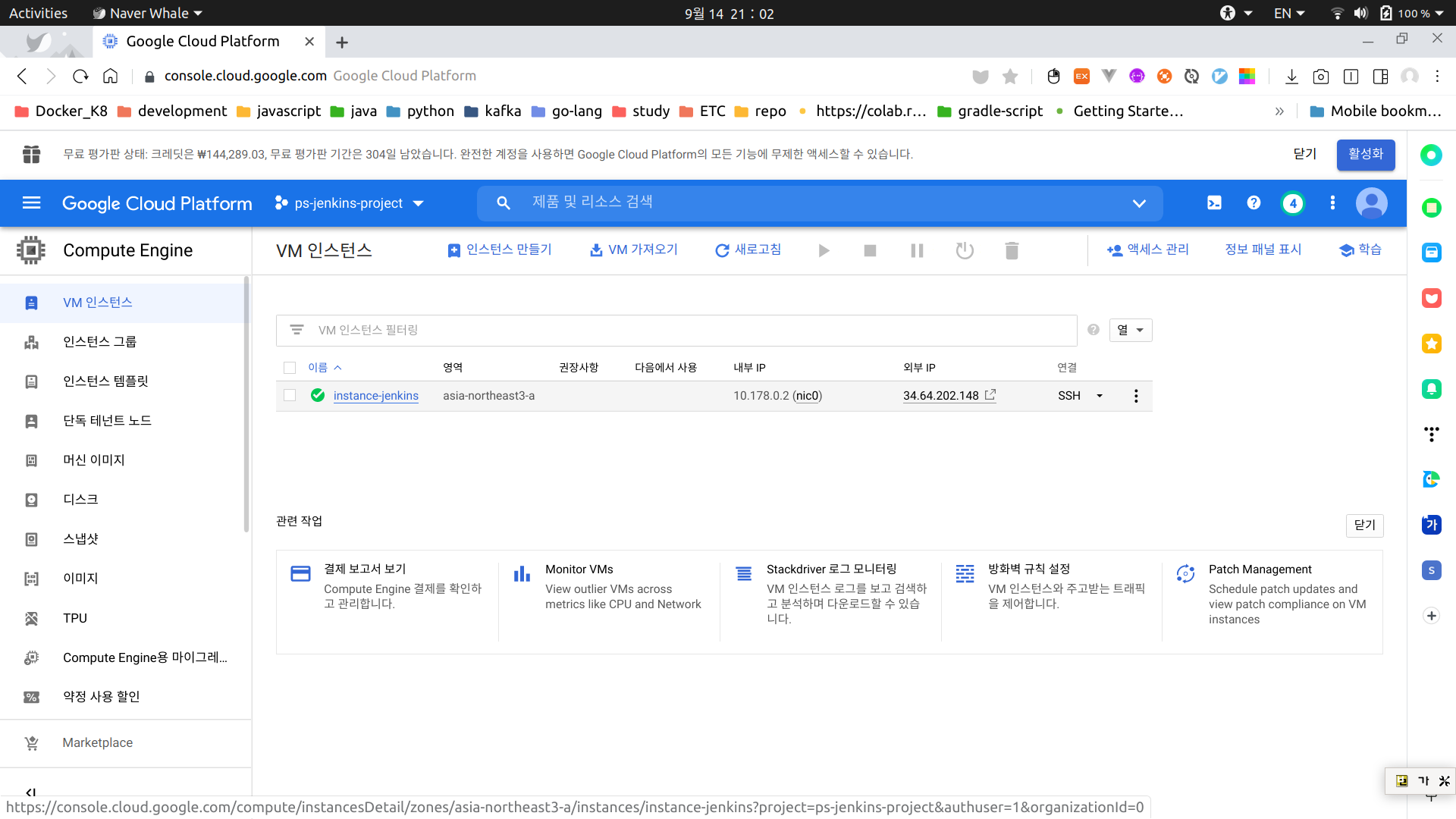The height and width of the screenshot is (819, 1456).
Task: Click the delete trash icon in VM toolbar
Action: click(x=1012, y=250)
